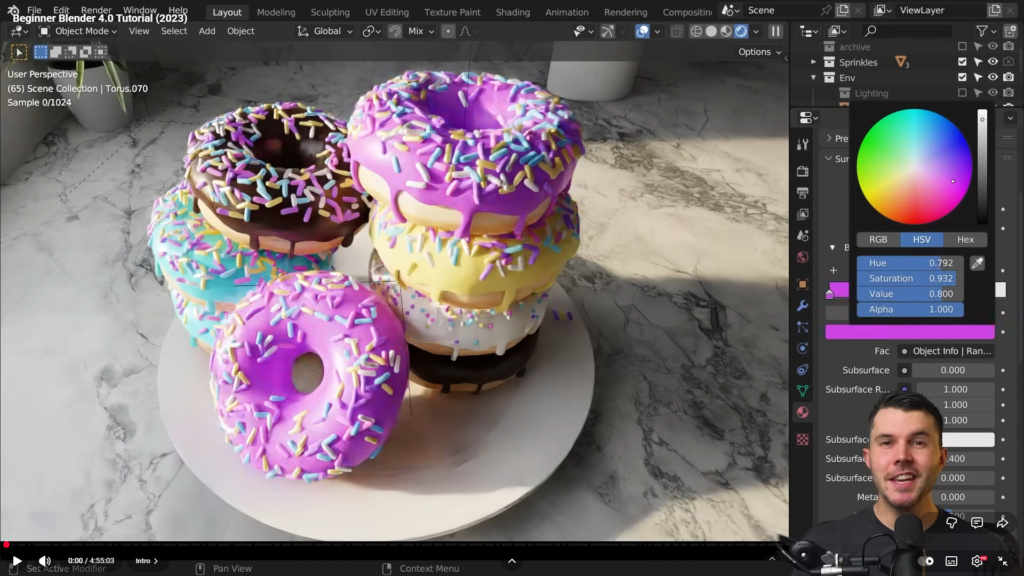Switch to the Shading workspace tab

click(513, 12)
